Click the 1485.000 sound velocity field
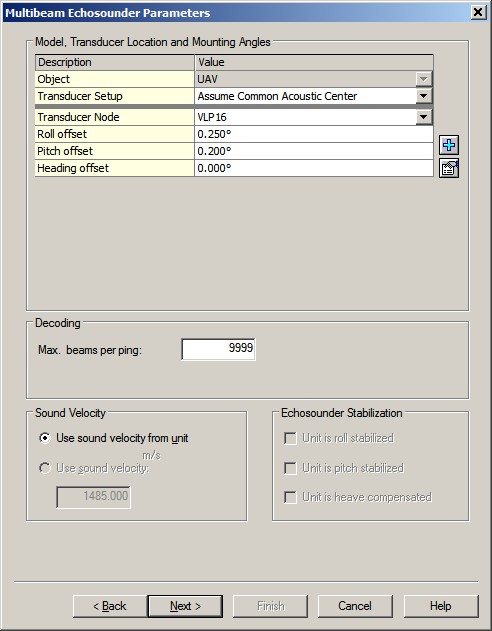Image resolution: width=492 pixels, height=631 pixels. tap(93, 497)
